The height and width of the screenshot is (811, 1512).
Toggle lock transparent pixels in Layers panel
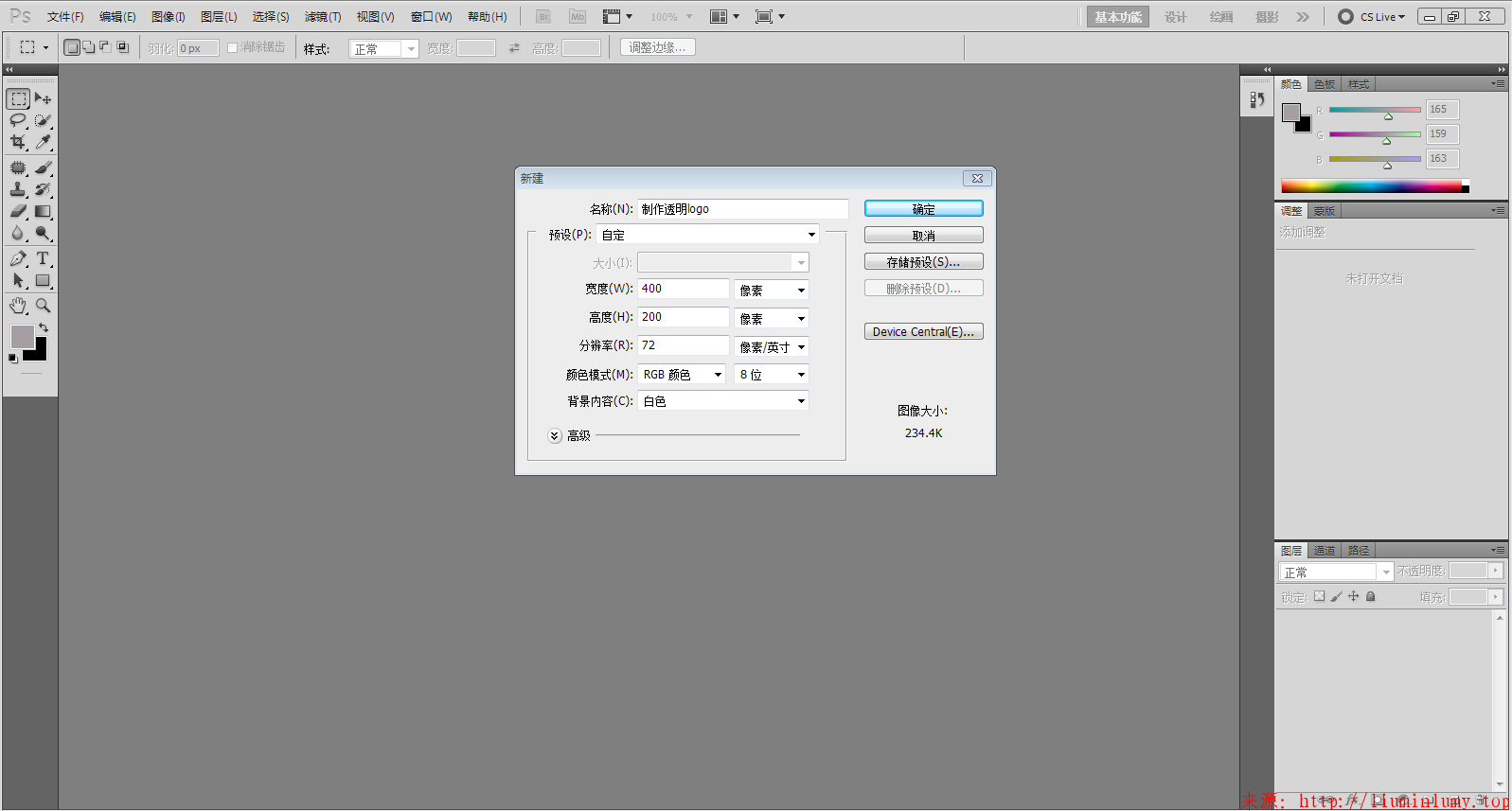point(1319,596)
